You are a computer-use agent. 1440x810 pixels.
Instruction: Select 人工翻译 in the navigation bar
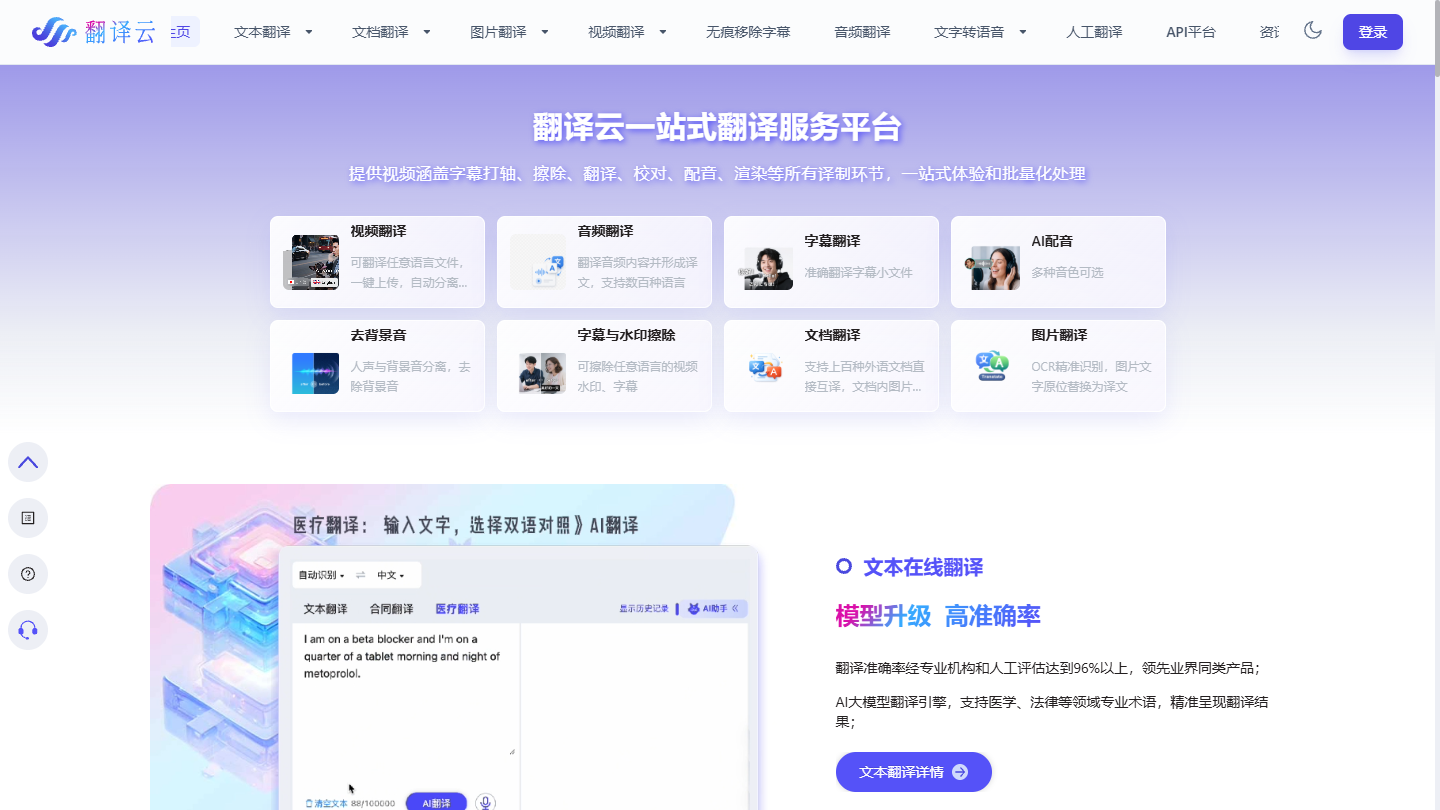(1094, 32)
